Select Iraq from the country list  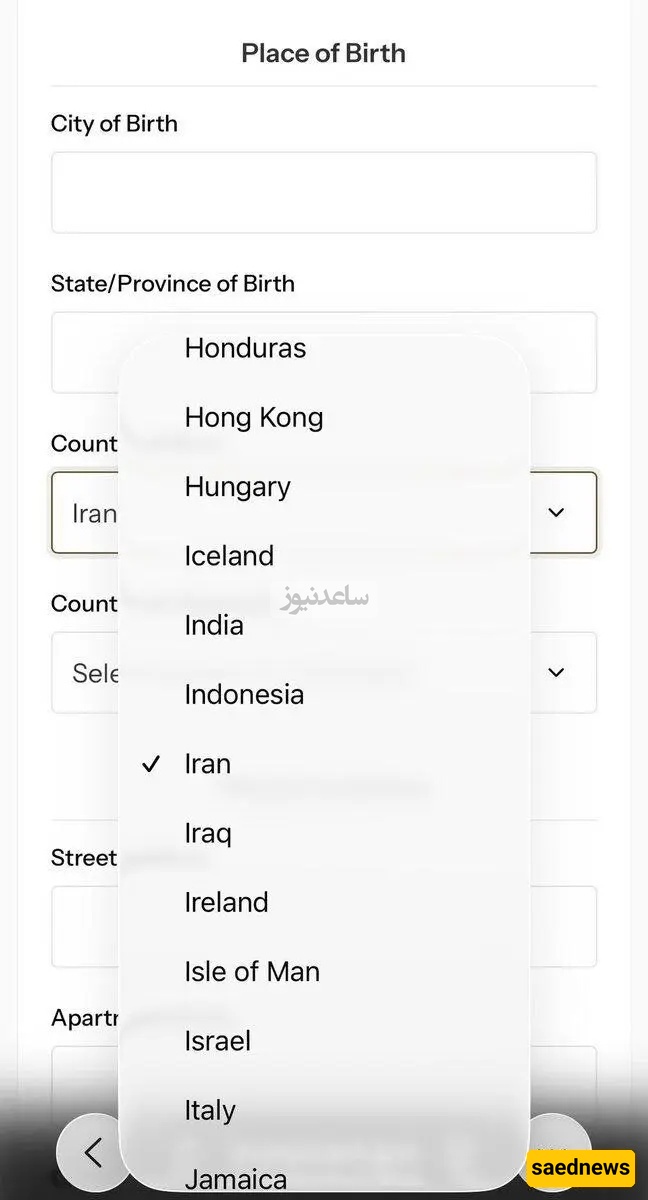pyautogui.click(x=208, y=833)
